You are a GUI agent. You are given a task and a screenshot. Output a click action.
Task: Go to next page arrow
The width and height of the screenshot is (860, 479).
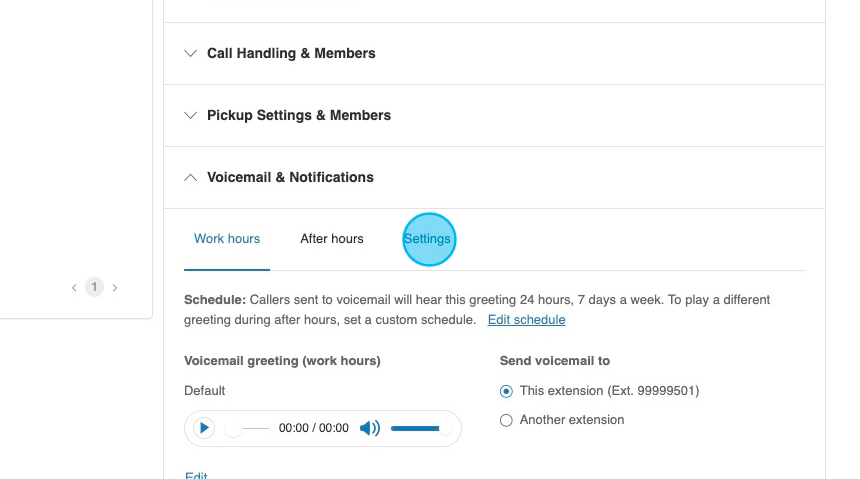[115, 288]
